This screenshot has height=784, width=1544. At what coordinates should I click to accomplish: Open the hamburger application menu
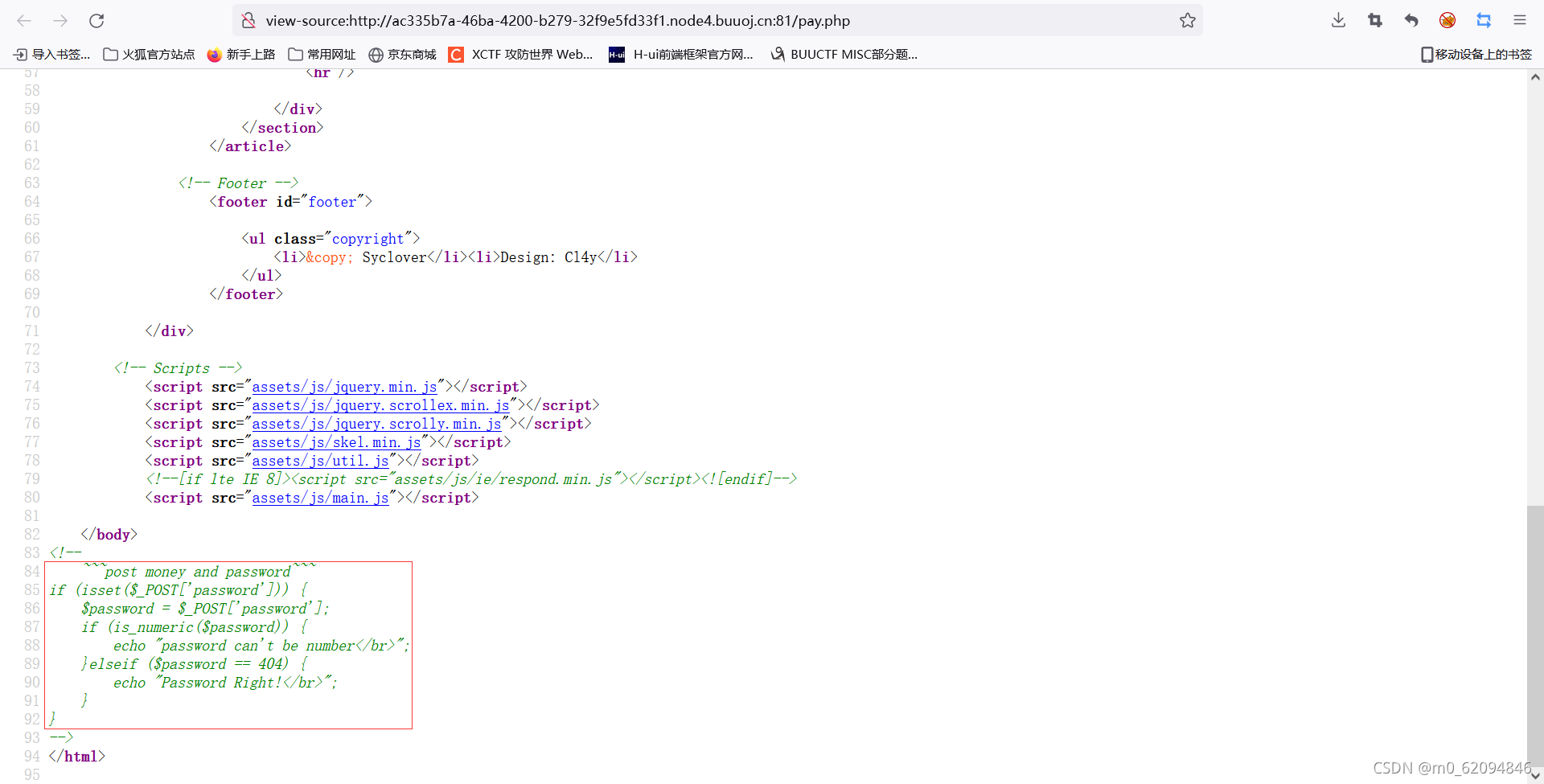point(1520,21)
